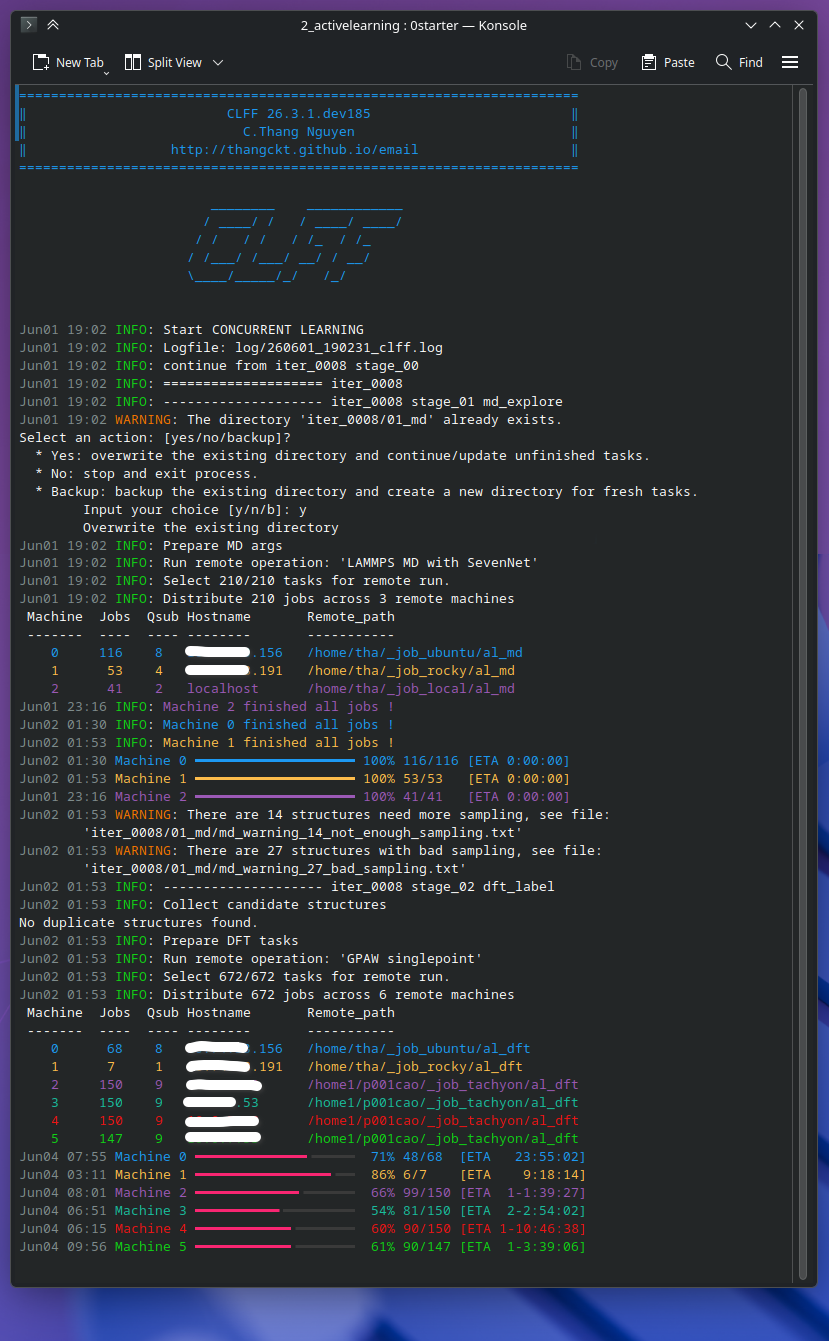This screenshot has height=1341, width=829.
Task: Maximize the Konsole window
Action: [x=775, y=24]
